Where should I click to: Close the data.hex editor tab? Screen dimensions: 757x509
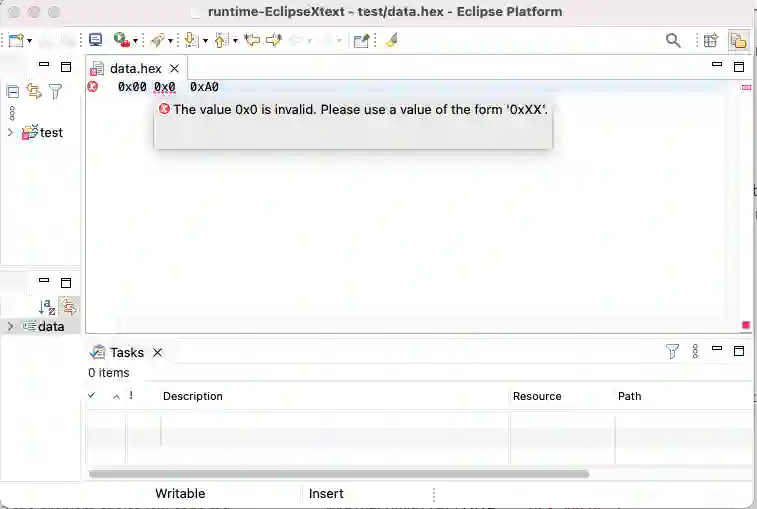click(174, 69)
